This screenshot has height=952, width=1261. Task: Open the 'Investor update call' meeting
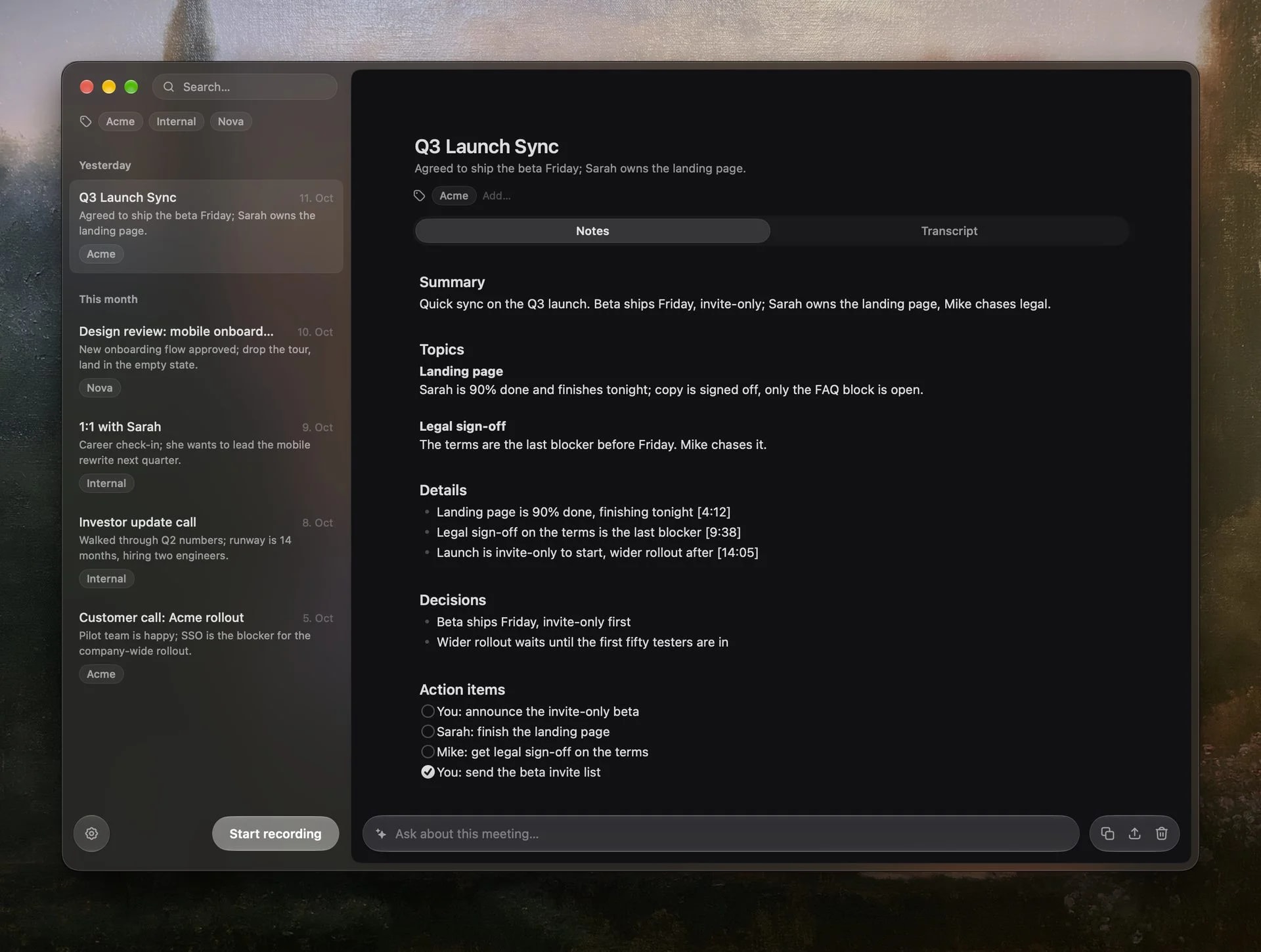(206, 550)
